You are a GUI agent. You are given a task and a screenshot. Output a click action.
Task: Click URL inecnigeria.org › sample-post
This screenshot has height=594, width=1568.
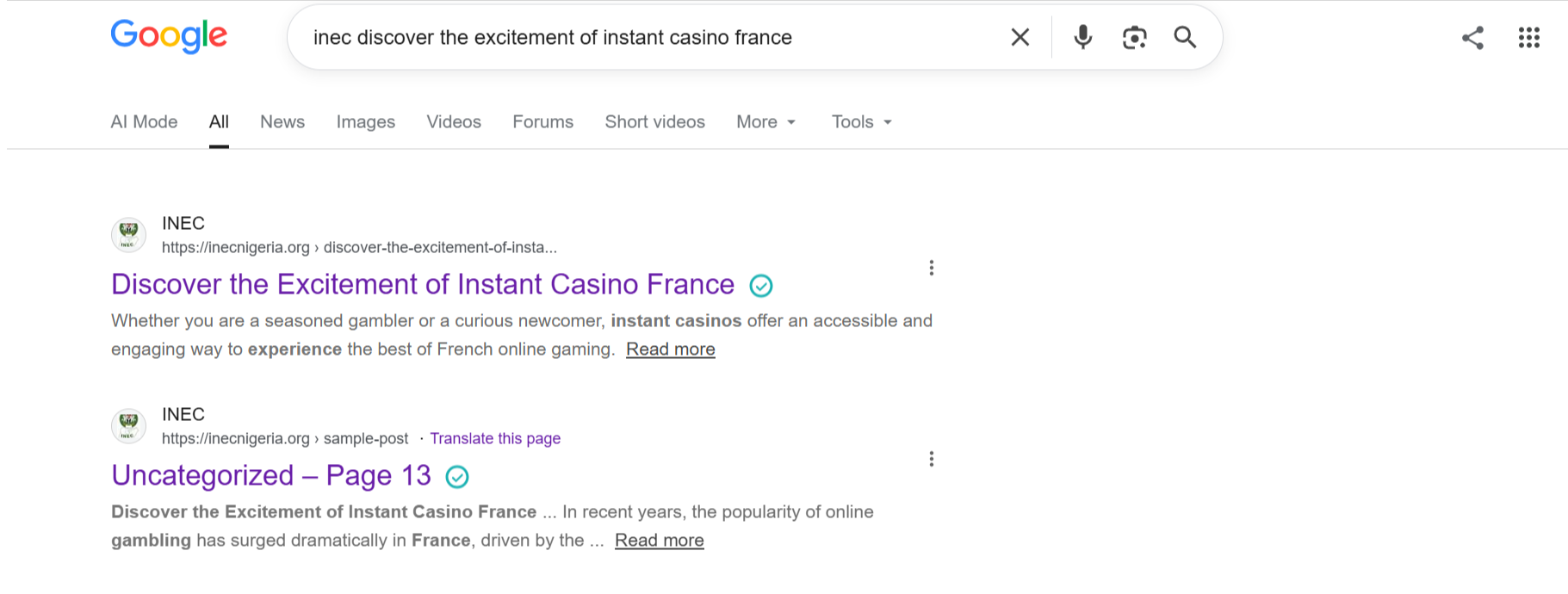[x=285, y=438]
